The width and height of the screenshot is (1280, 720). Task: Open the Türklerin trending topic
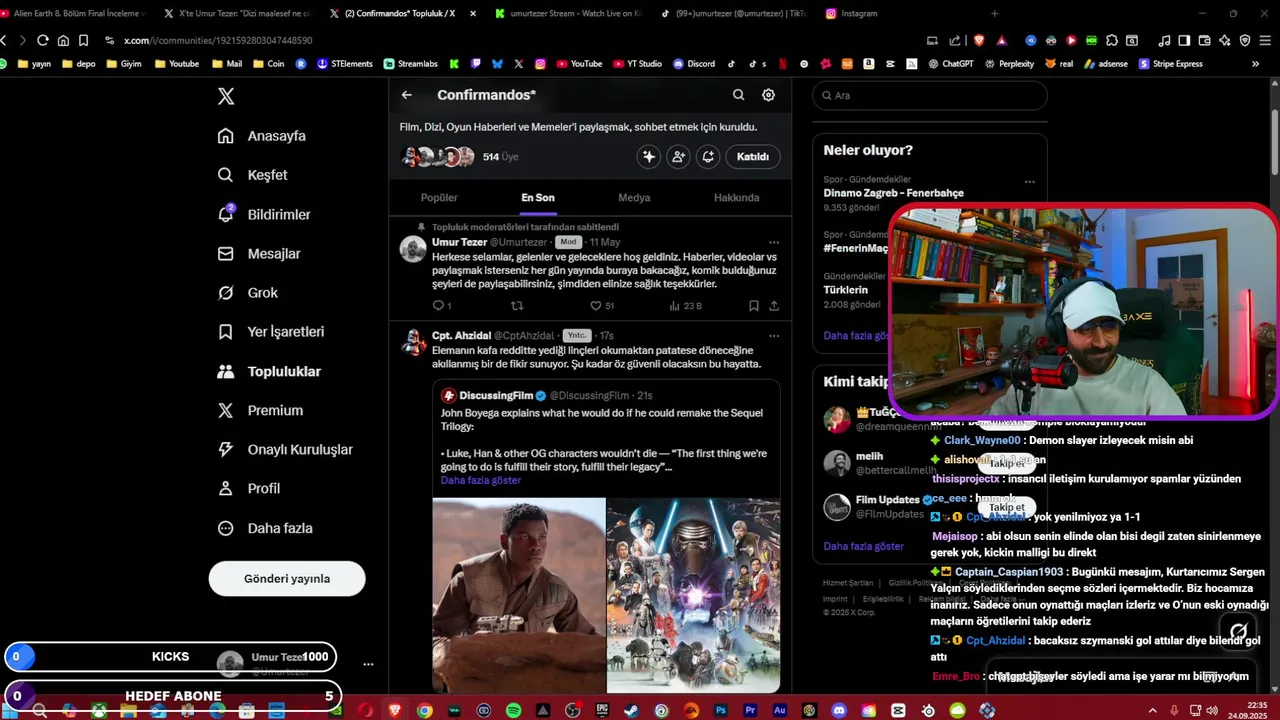click(x=846, y=290)
